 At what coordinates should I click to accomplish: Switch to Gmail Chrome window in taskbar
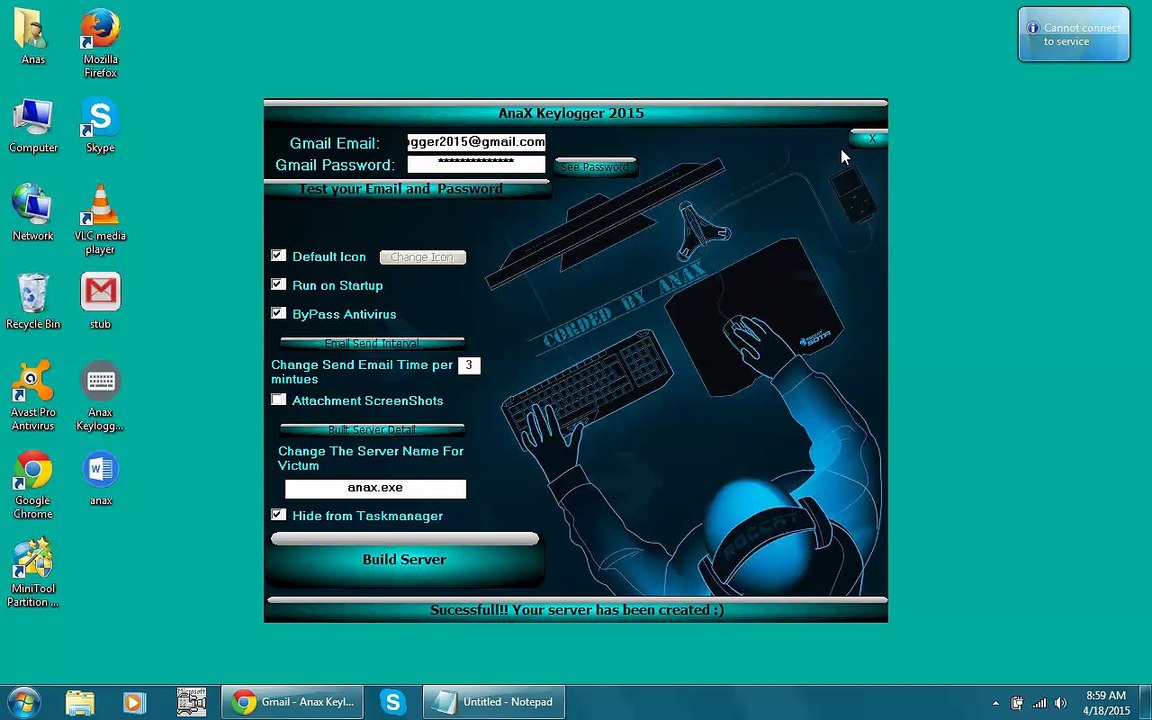click(294, 702)
